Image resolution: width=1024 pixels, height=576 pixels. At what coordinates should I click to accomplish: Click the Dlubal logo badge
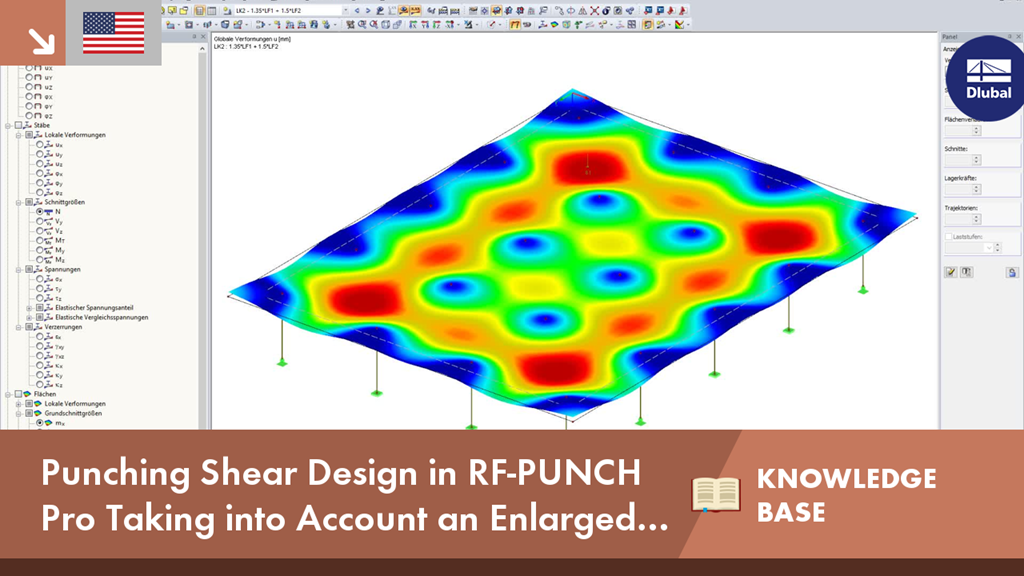(x=988, y=78)
